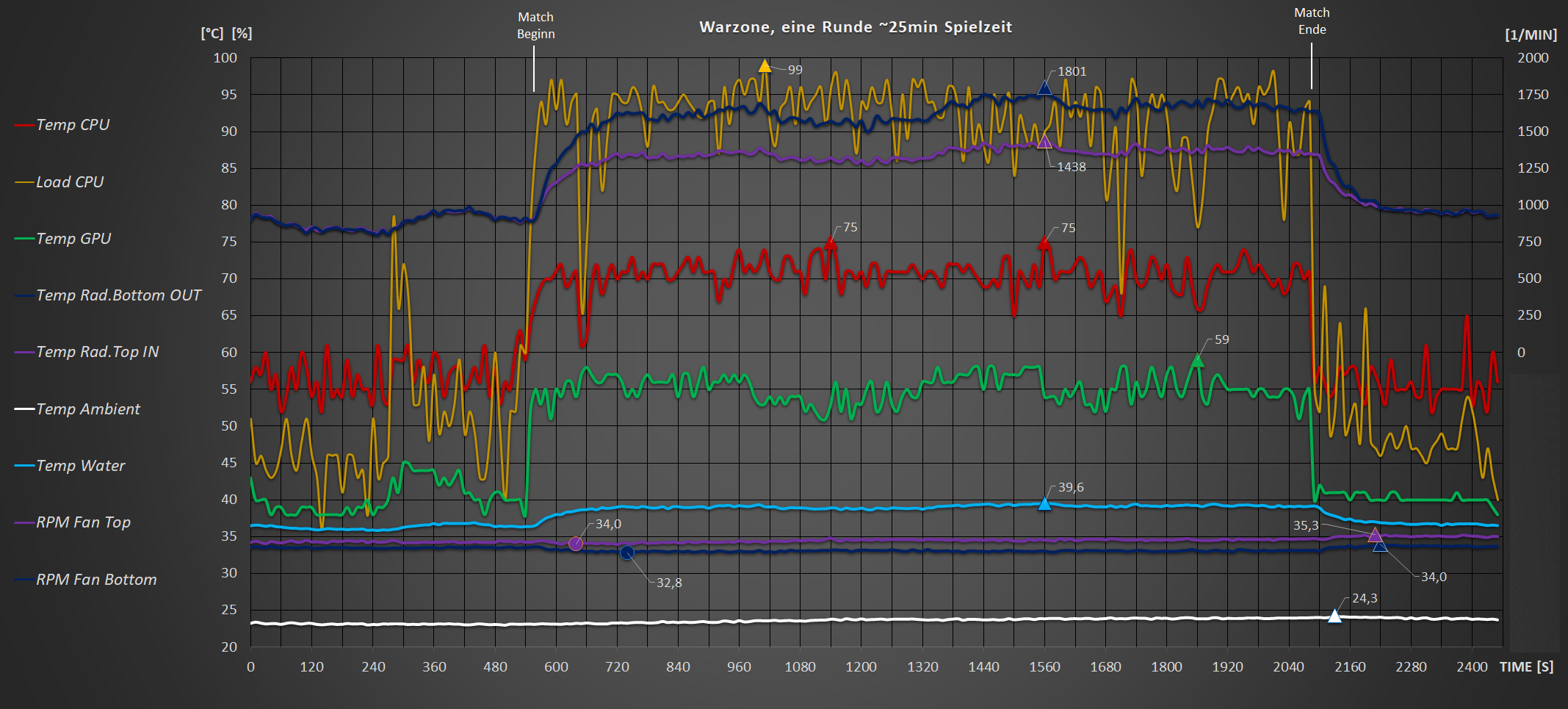The width and height of the screenshot is (1568, 709).
Task: Select the Temp Water legend entry
Action: click(71, 465)
